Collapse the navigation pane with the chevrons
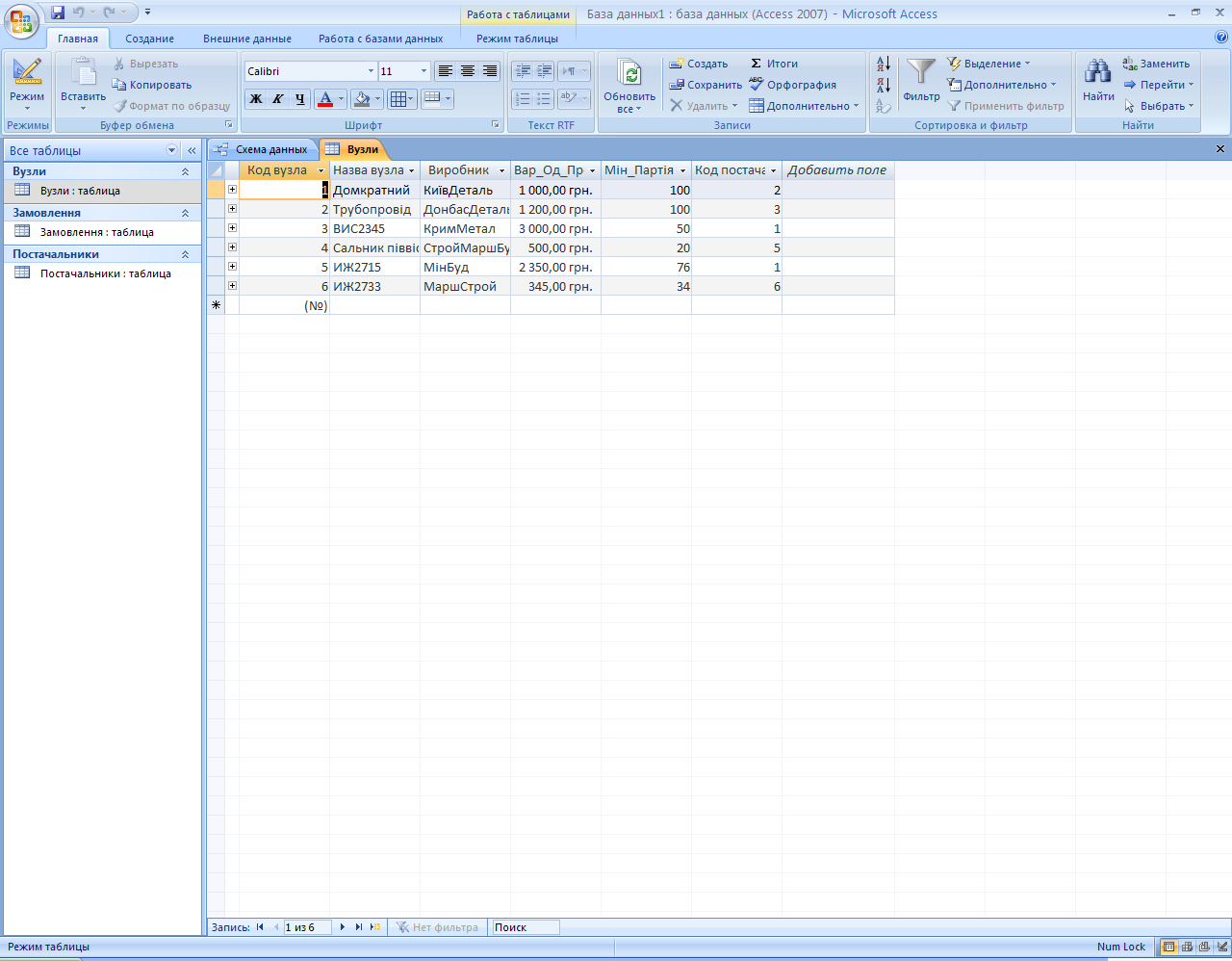This screenshot has height=961, width=1232. (x=192, y=150)
